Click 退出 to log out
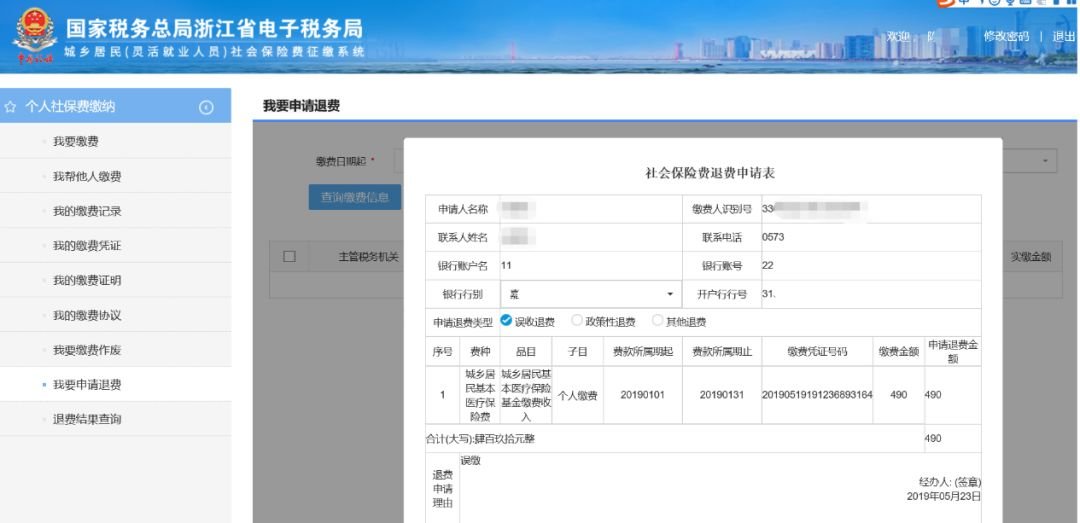Screen dimensions: 1080x523 pos(1063,36)
